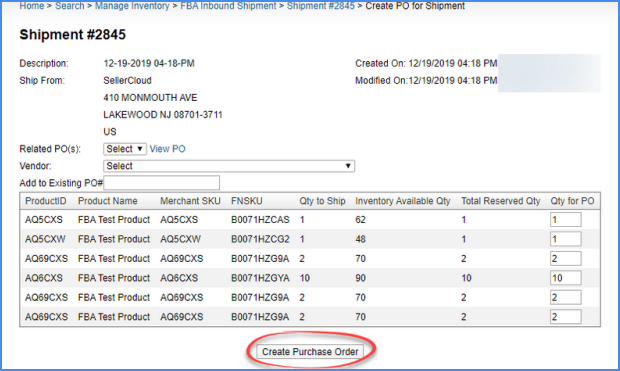The width and height of the screenshot is (620, 371).
Task: Go to Home breadcrumb link
Action: (x=32, y=6)
